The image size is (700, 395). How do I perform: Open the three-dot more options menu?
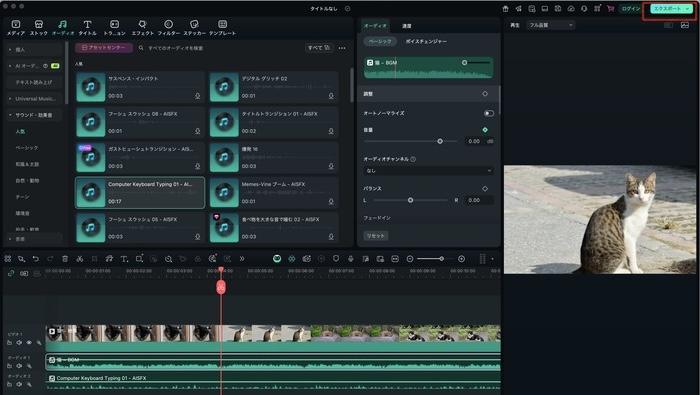pos(342,48)
